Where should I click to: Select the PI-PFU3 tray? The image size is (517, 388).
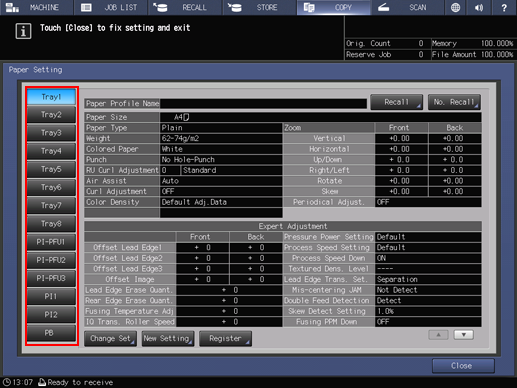point(51,278)
